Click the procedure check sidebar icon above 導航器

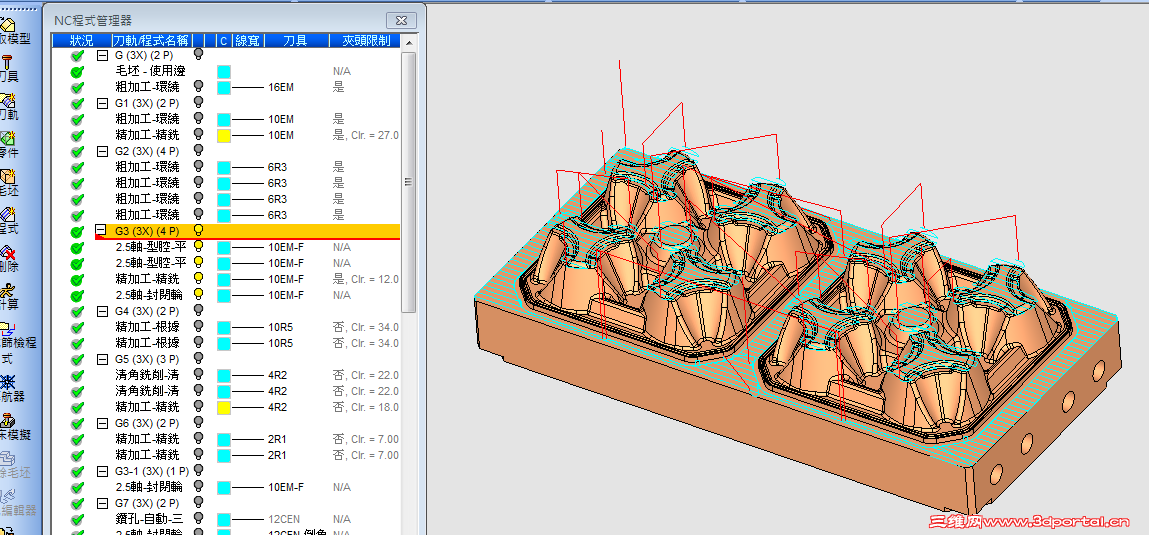click(x=16, y=342)
